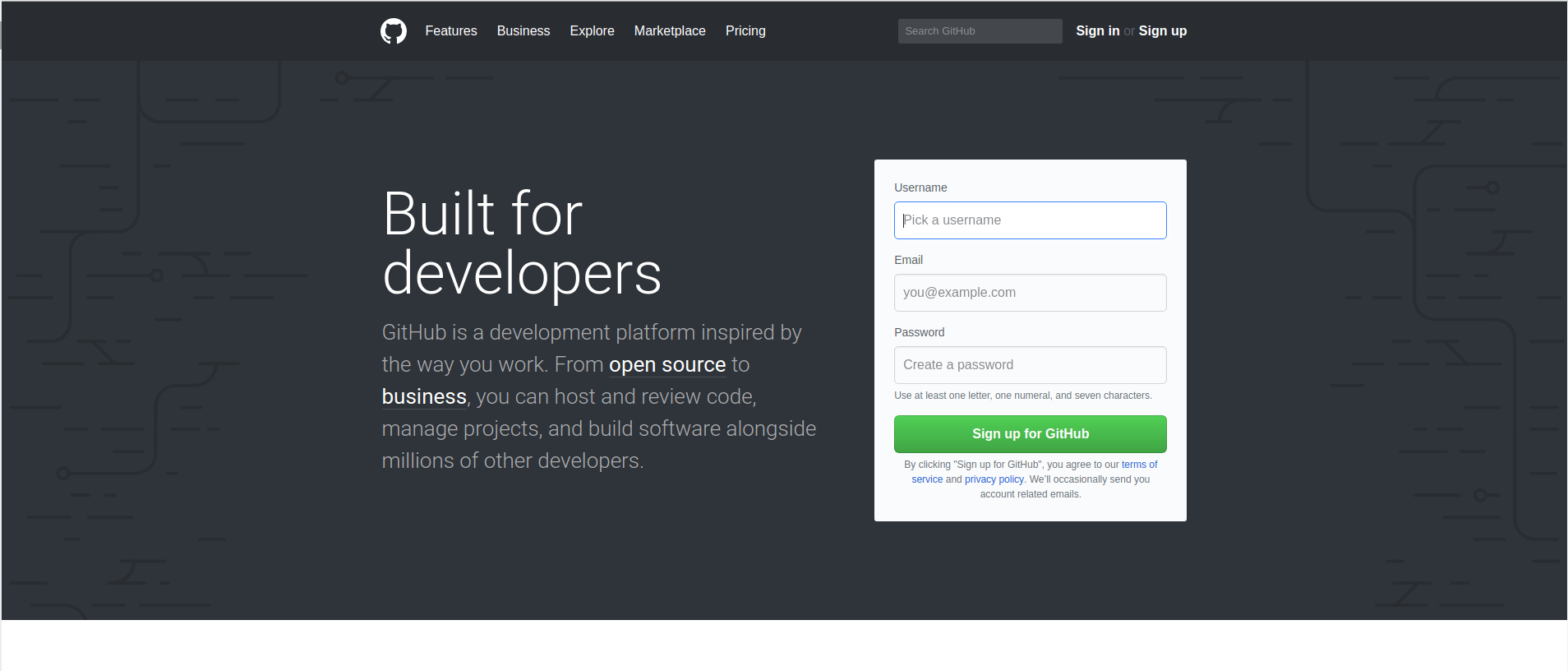1568x671 pixels.
Task: Click Sign up in the header
Action: 1162,31
